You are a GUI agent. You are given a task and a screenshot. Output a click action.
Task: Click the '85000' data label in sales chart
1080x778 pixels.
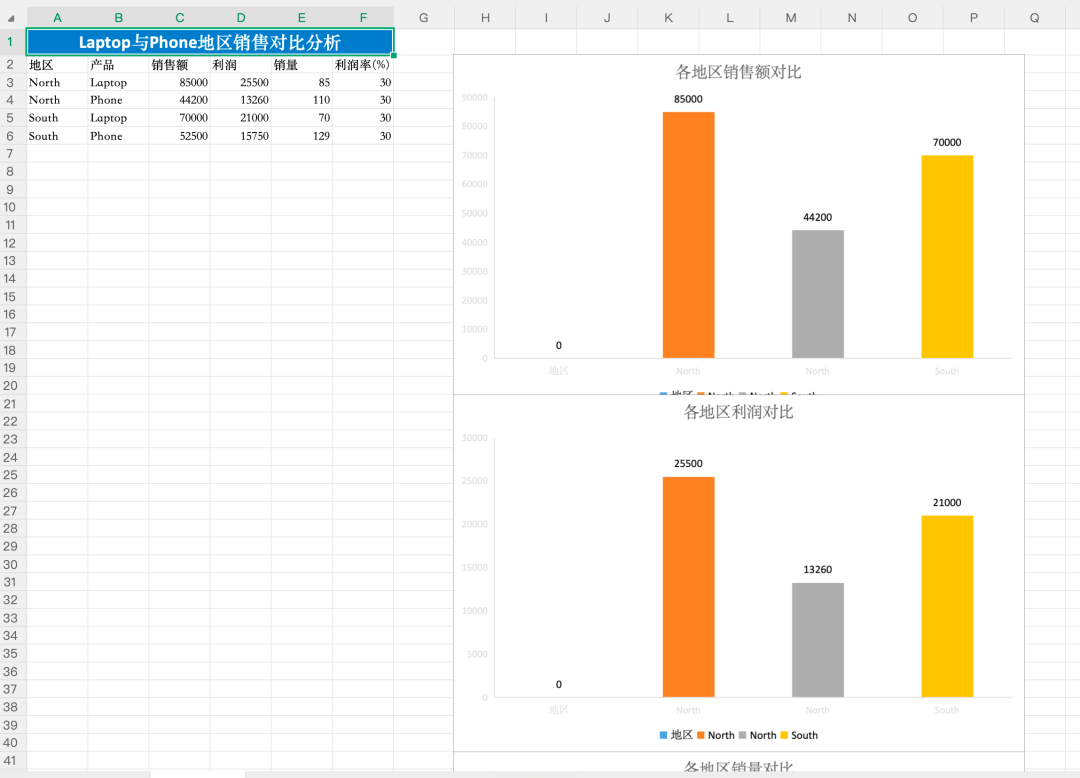(x=688, y=99)
